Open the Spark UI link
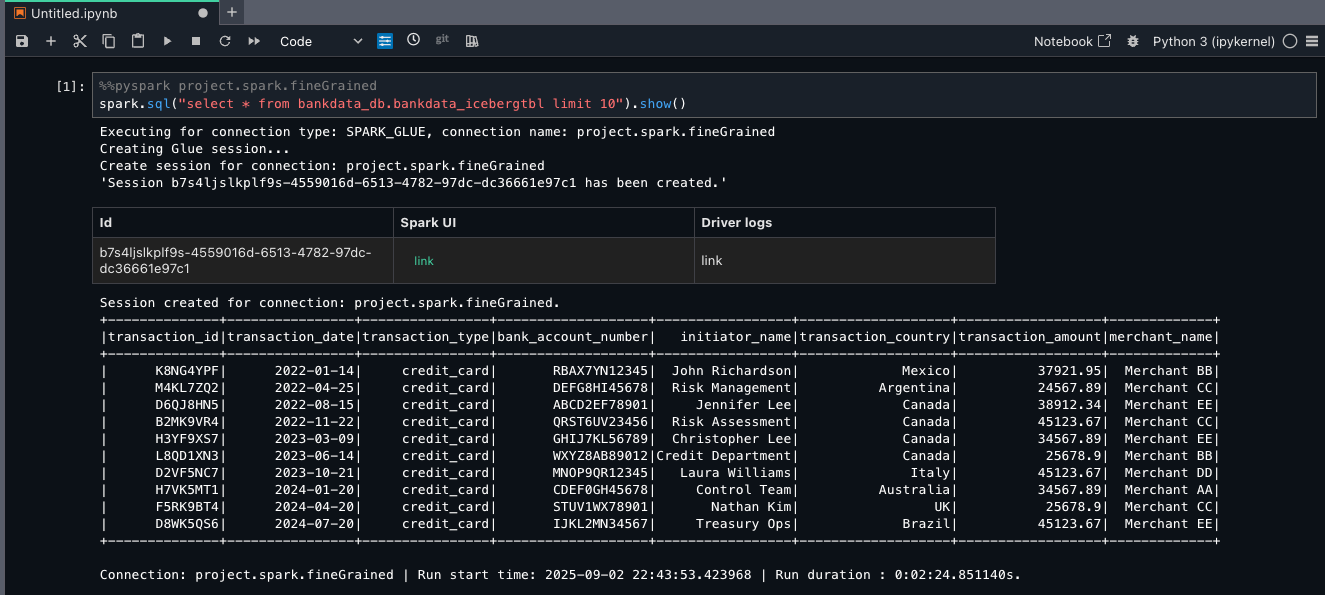 click(x=424, y=260)
